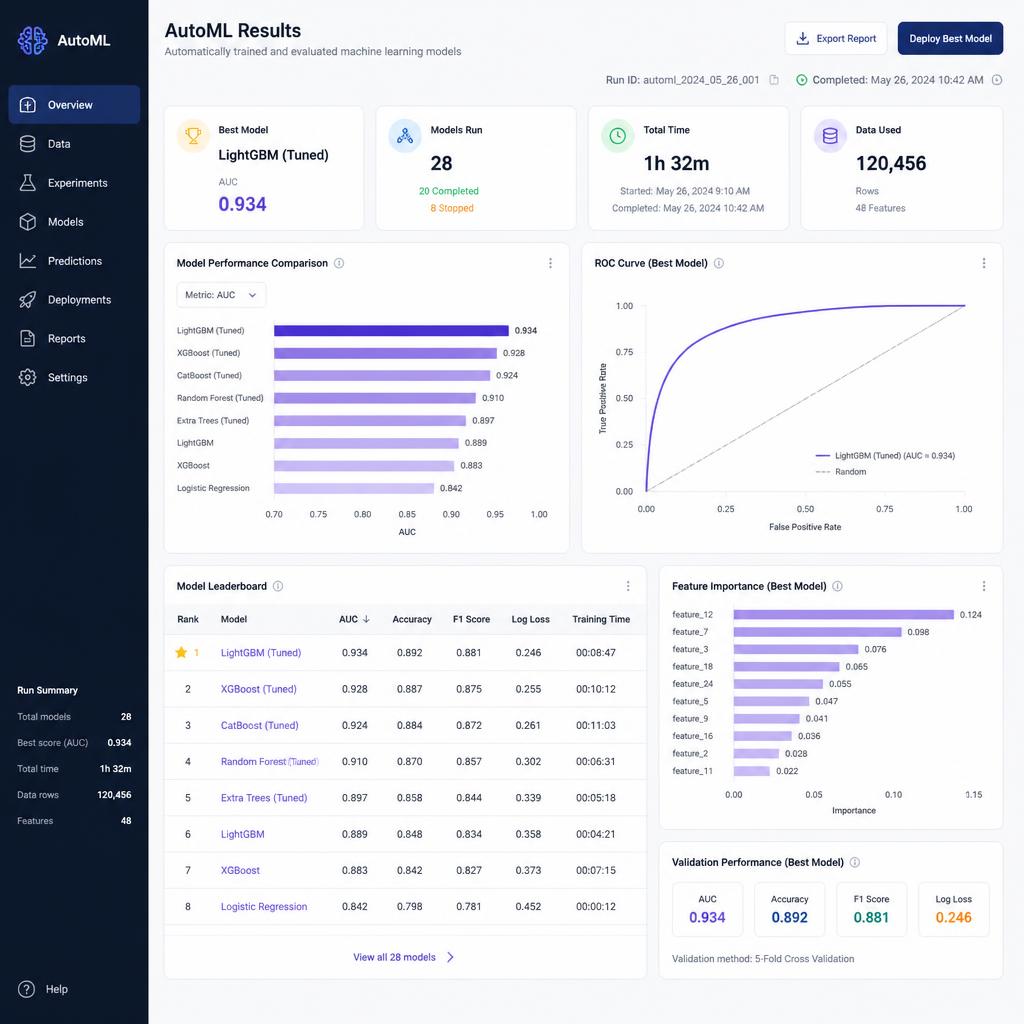Viewport: 1024px width, 1024px height.
Task: Click LightGBM (Tuned) ROC legend entry
Action: (885, 455)
